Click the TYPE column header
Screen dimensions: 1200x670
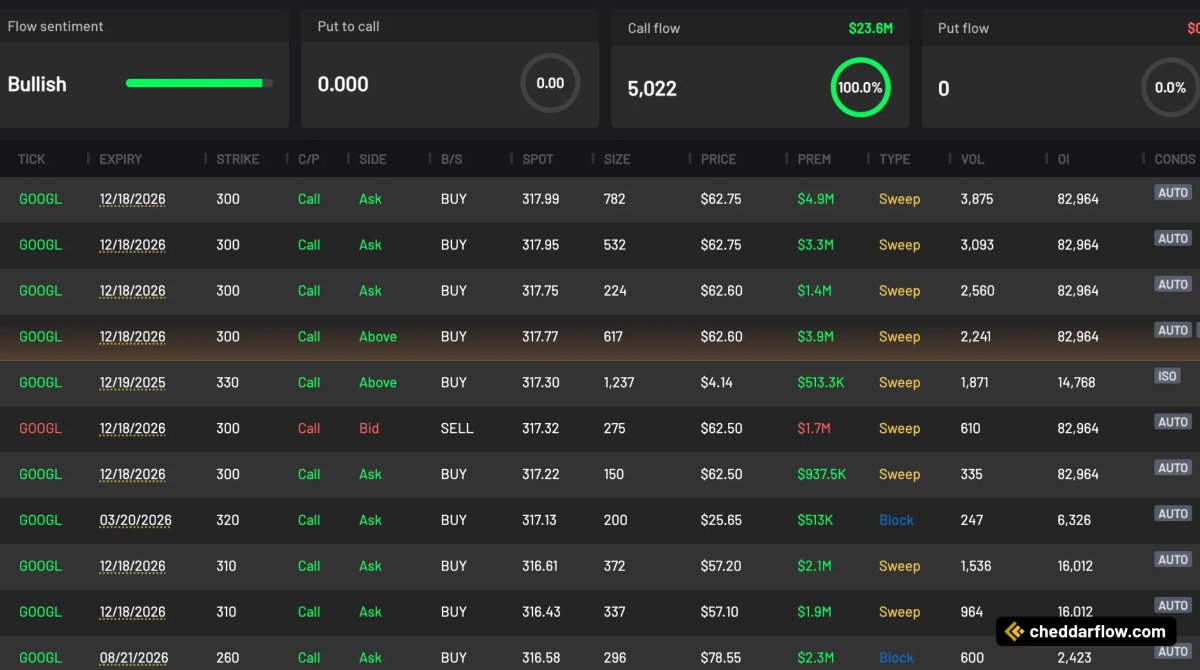pos(894,159)
